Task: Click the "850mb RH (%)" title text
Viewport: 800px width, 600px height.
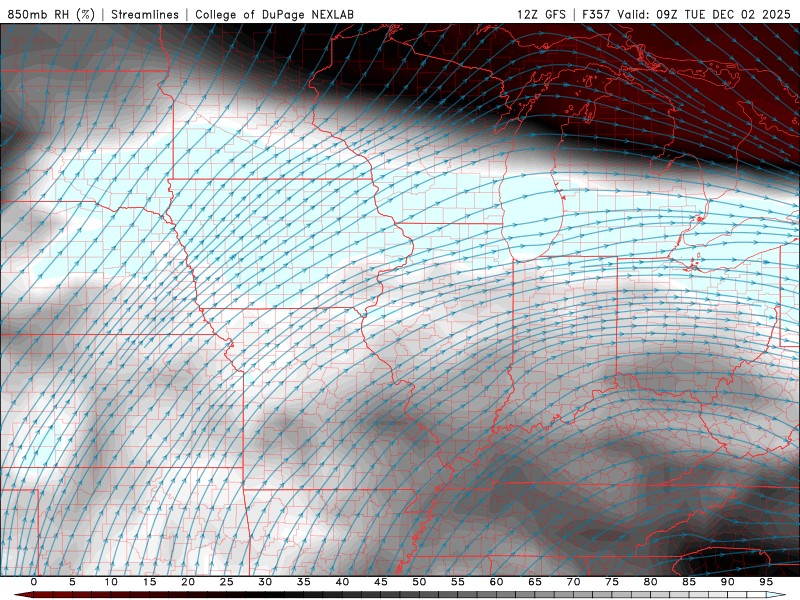Action: click(51, 14)
